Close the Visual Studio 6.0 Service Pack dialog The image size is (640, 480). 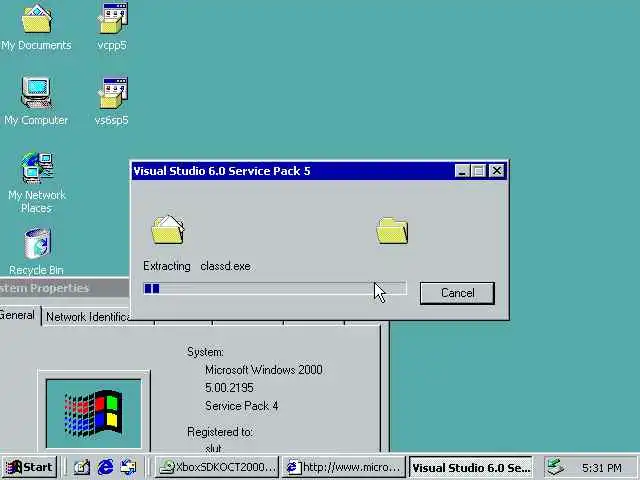[497, 171]
